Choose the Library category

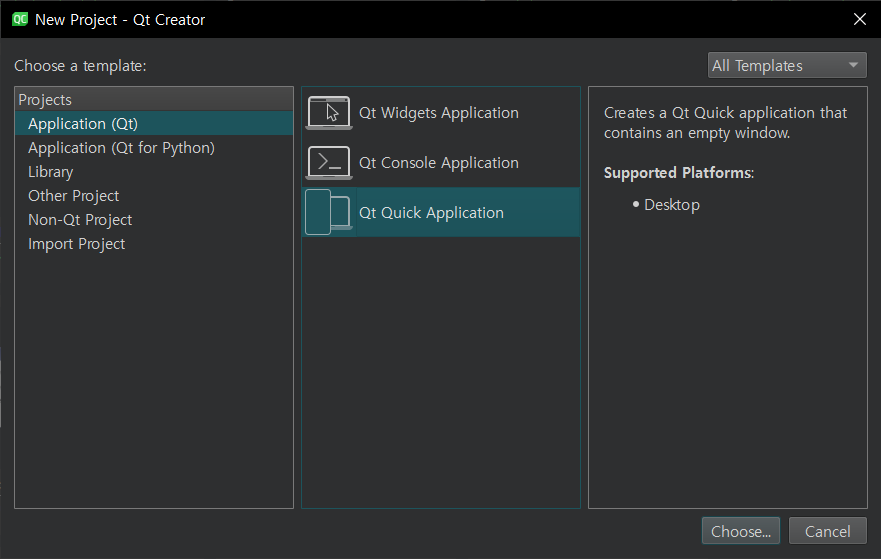tap(153, 172)
